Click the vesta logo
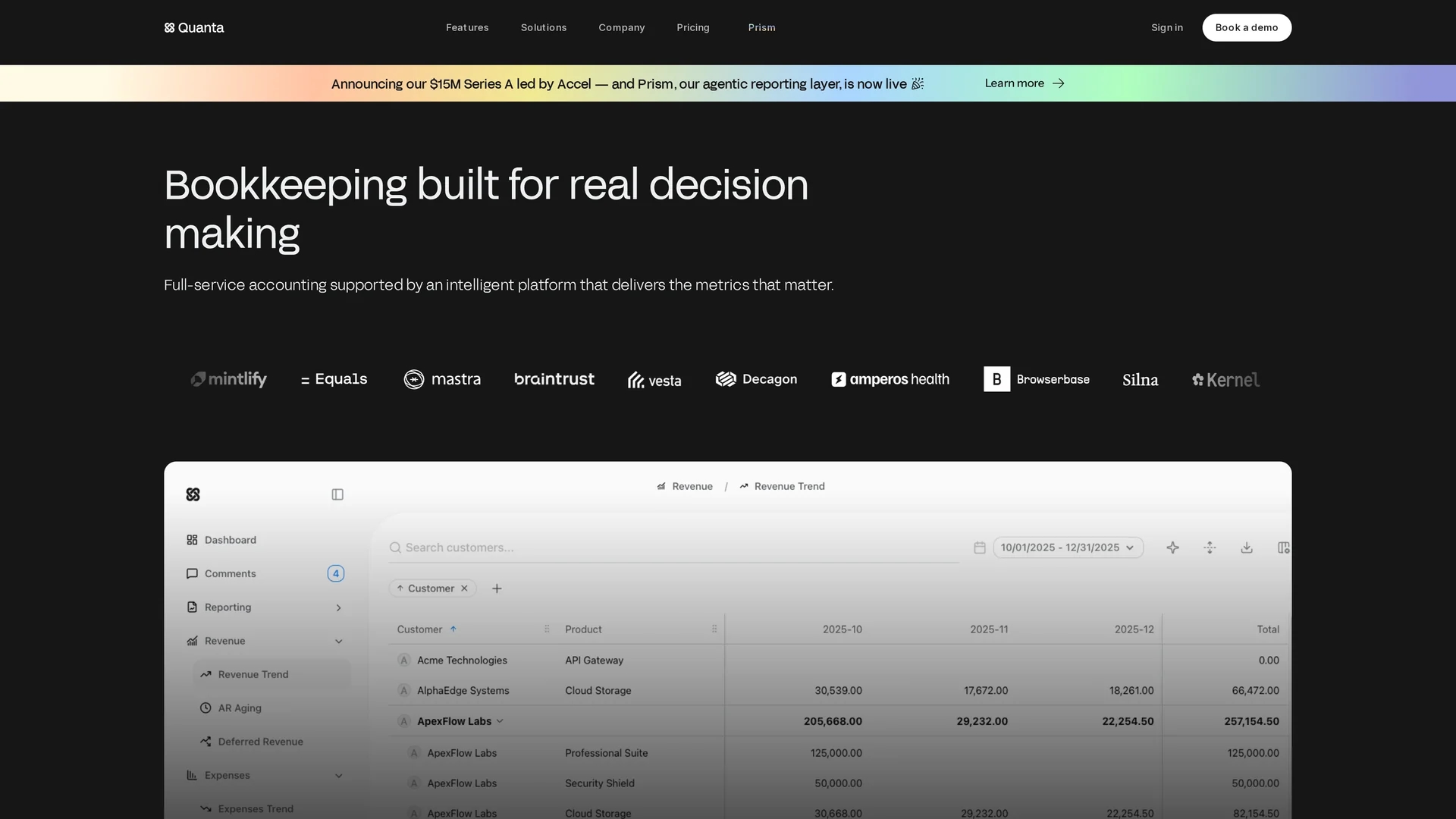This screenshot has width=1456, height=819. click(x=654, y=380)
